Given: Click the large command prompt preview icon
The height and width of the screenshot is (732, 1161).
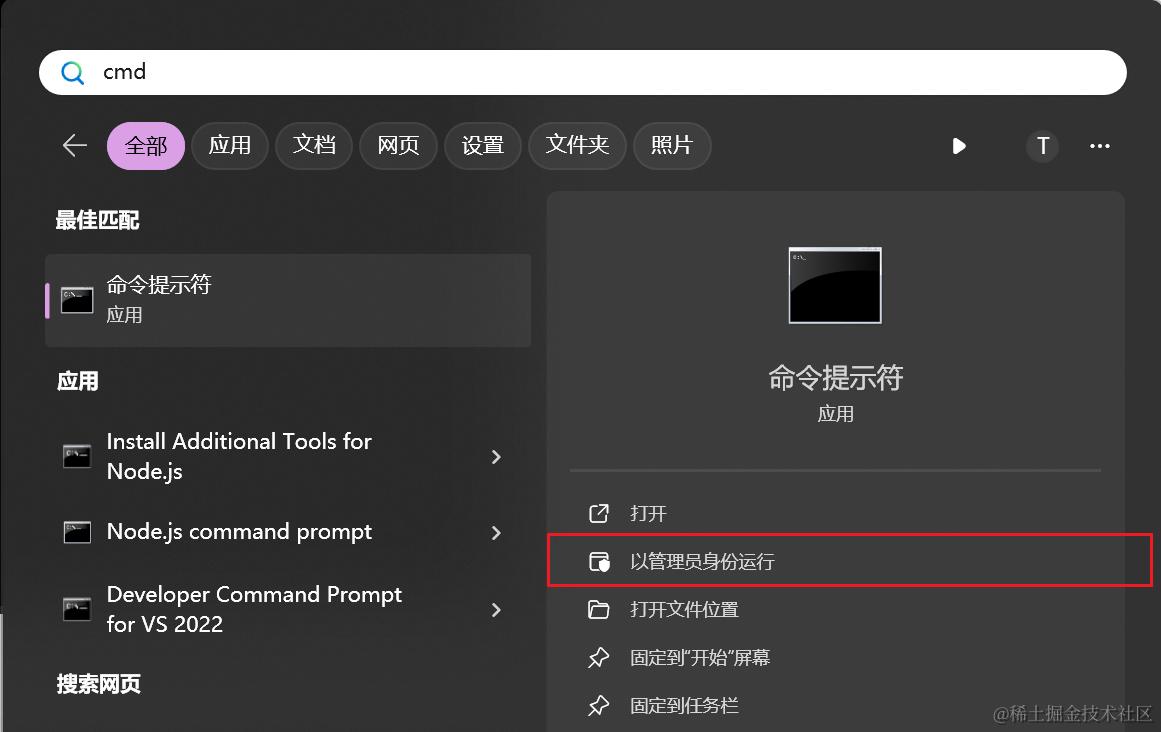Looking at the screenshot, I should coord(834,285).
